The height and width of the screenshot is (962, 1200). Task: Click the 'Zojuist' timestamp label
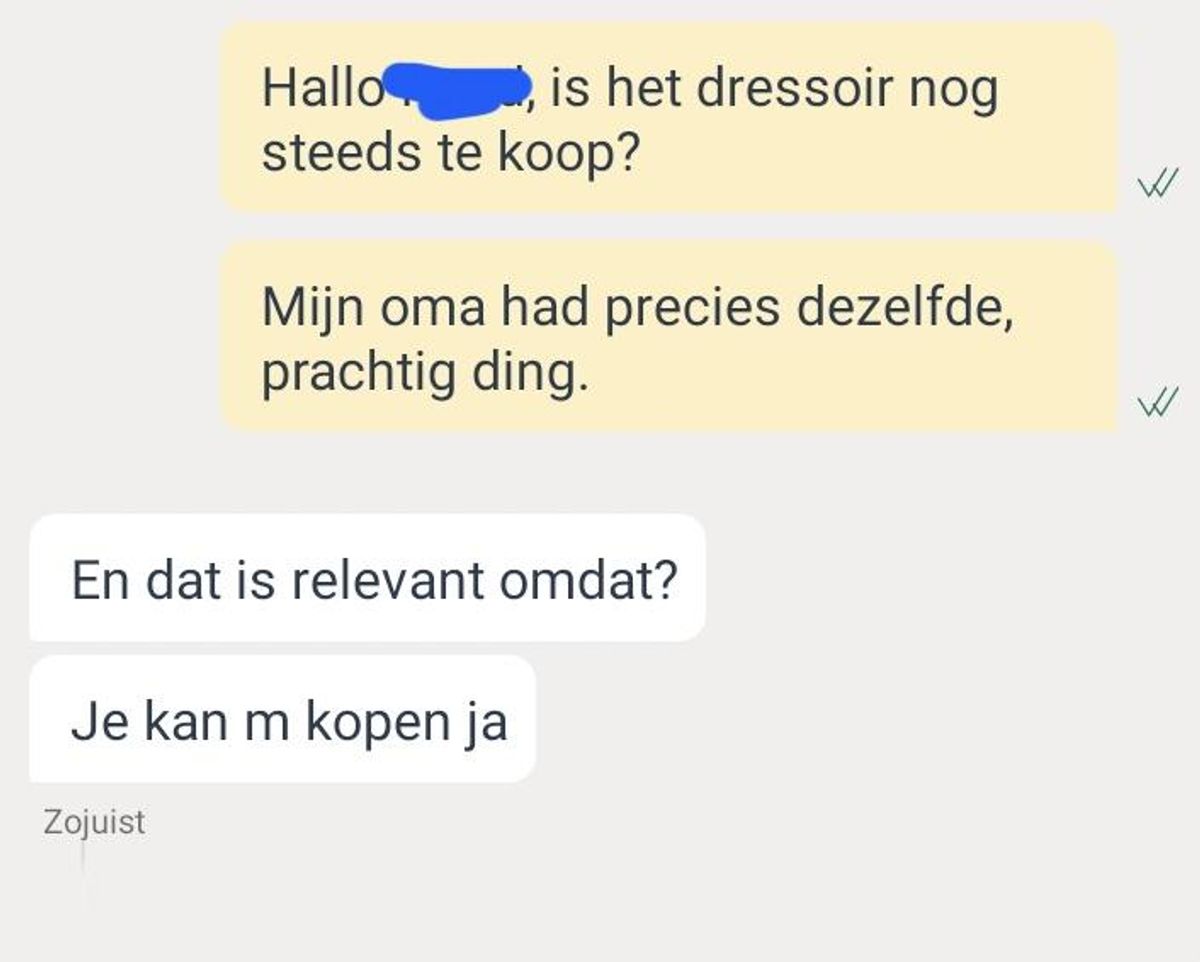95,823
